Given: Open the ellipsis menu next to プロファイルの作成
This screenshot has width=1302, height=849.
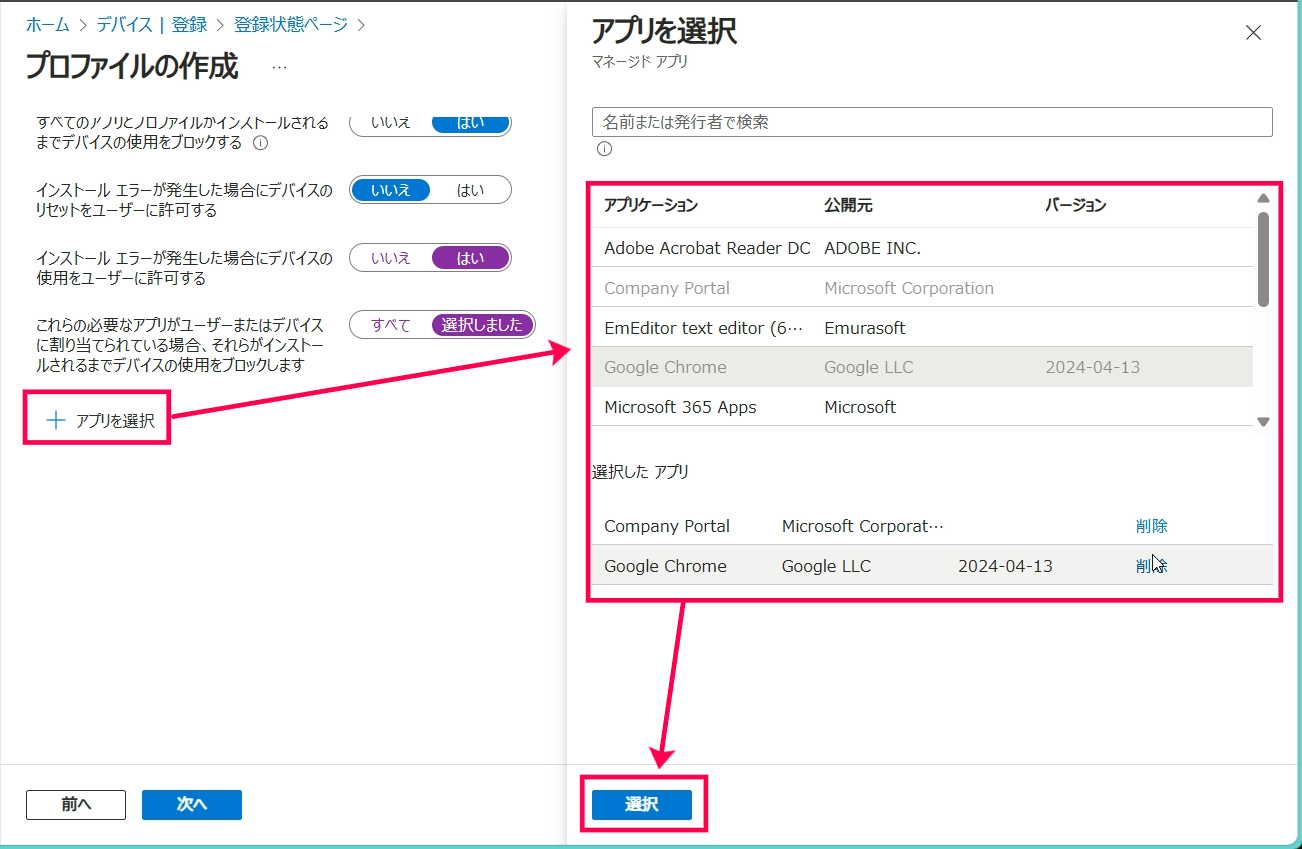Looking at the screenshot, I should (279, 67).
